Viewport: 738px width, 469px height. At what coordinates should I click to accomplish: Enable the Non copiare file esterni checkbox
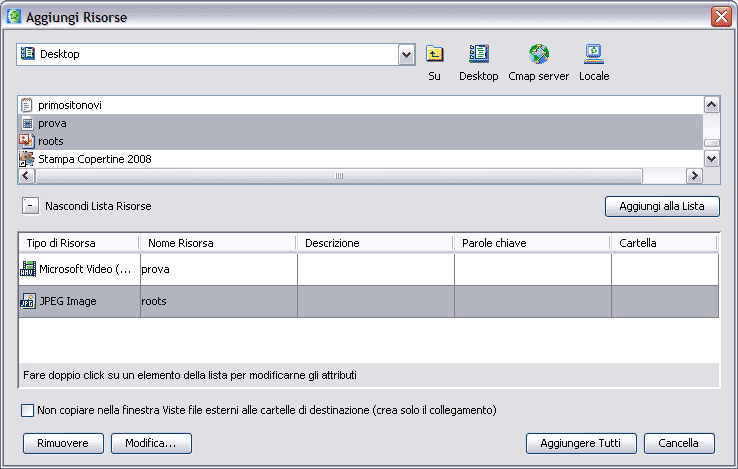[27, 410]
